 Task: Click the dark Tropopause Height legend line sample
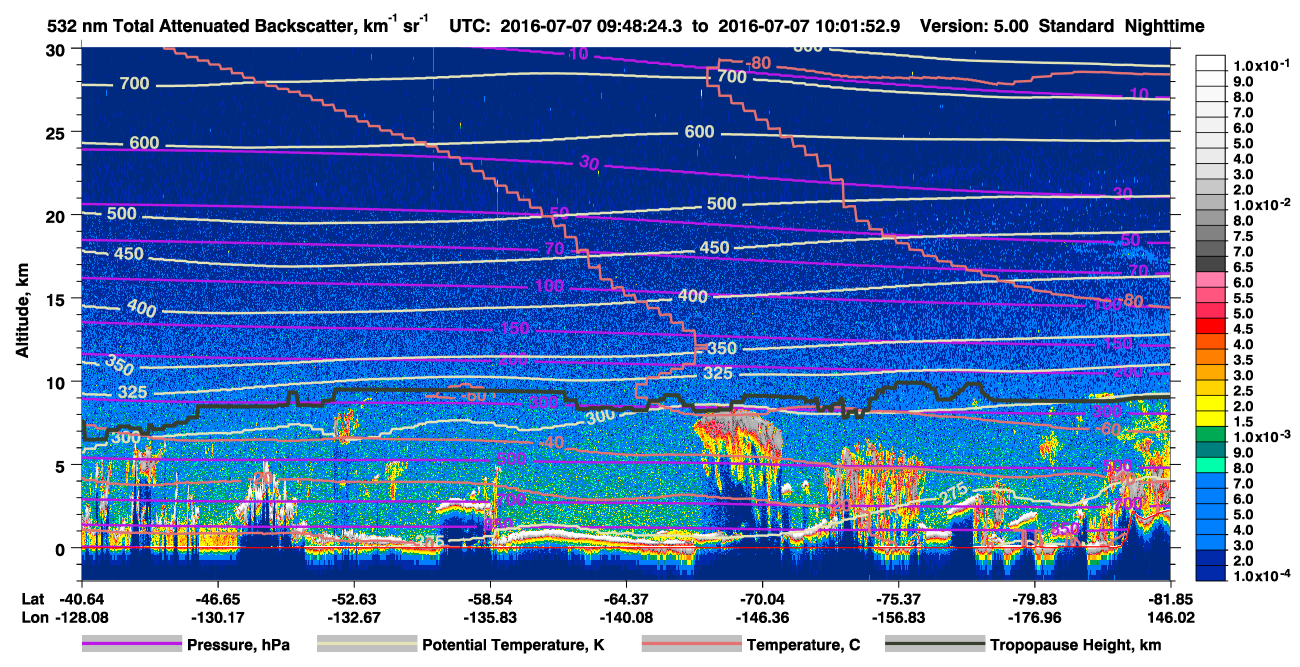[x=933, y=645]
